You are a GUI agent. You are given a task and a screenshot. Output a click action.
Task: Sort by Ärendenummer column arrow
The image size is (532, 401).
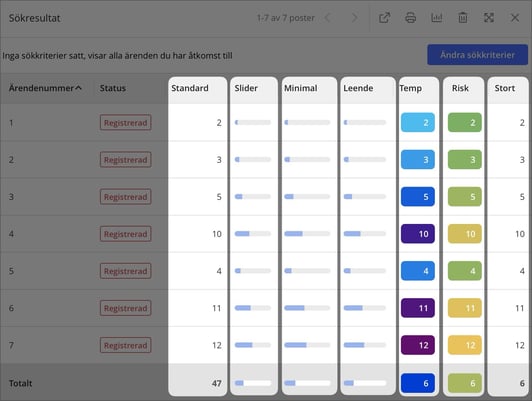point(78,88)
